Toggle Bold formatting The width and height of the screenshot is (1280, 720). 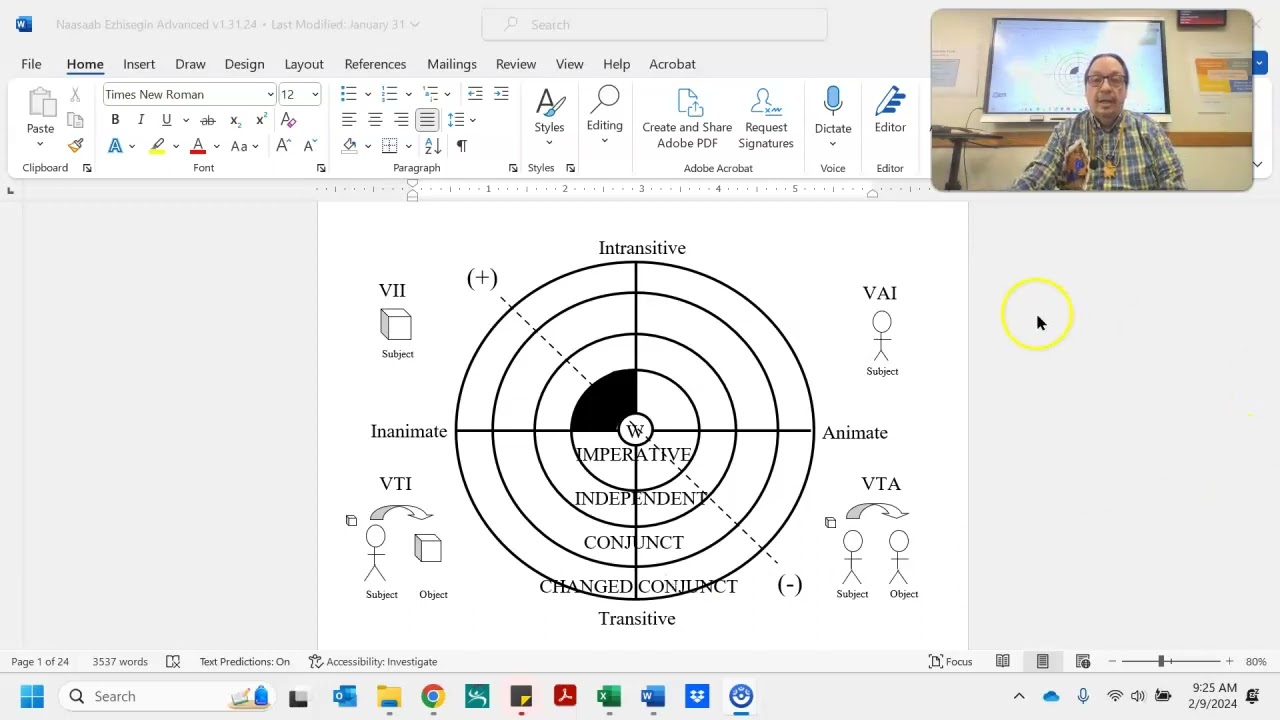115,120
